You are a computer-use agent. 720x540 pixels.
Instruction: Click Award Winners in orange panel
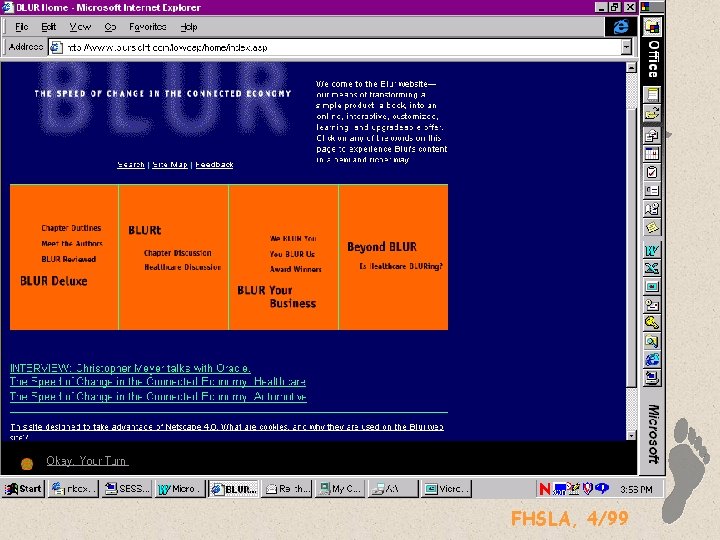pos(296,269)
